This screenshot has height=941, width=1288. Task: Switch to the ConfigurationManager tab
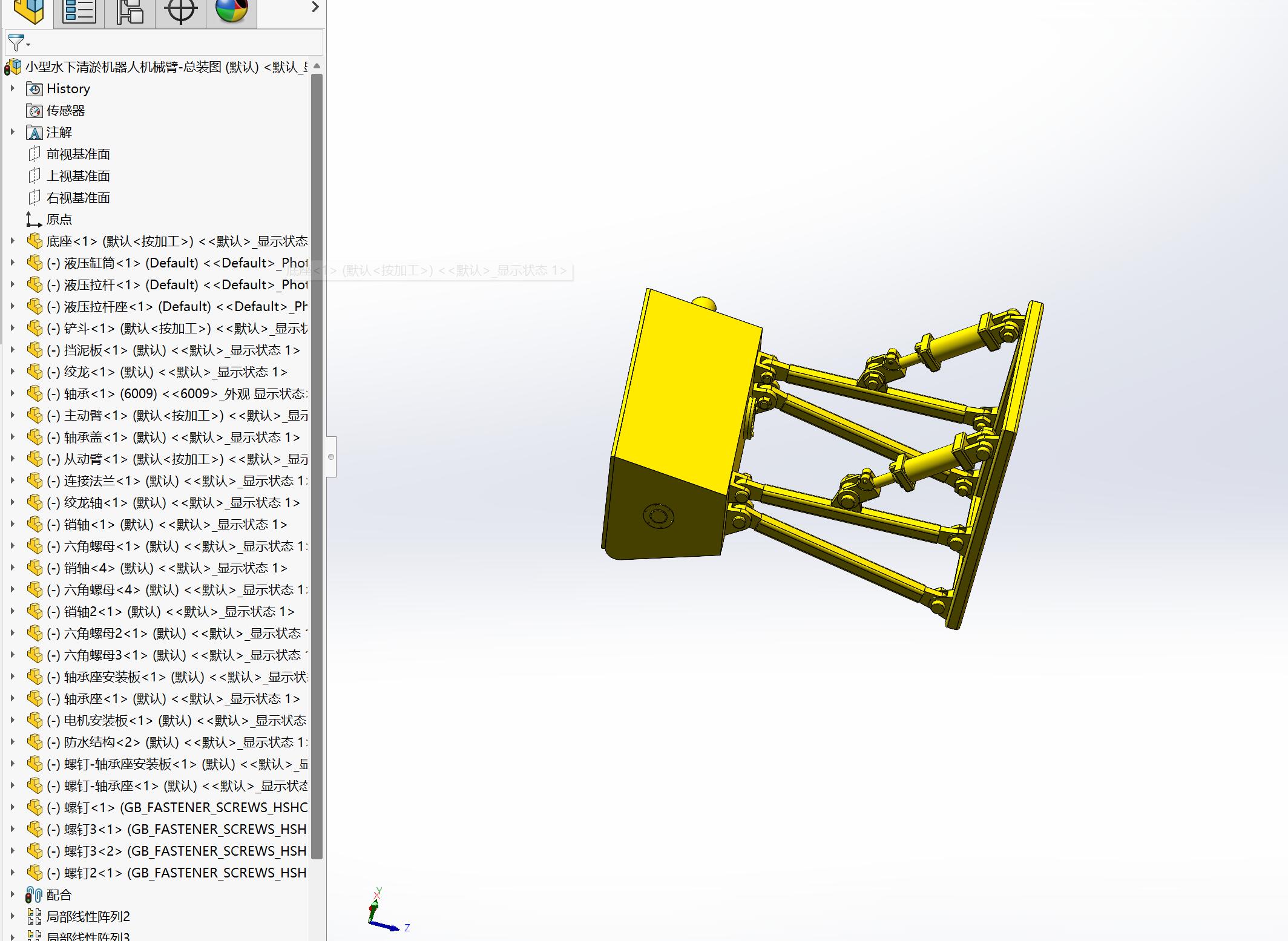[130, 12]
